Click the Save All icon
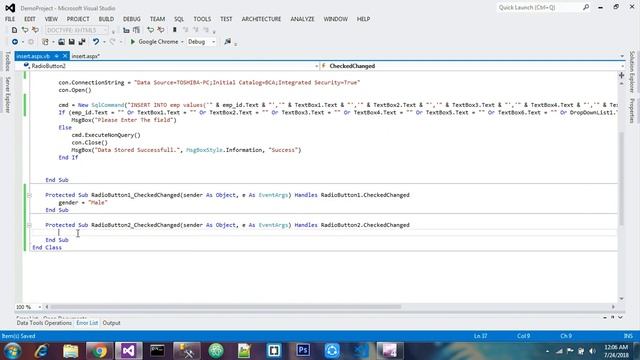This screenshot has height=360, width=640. [x=82, y=42]
